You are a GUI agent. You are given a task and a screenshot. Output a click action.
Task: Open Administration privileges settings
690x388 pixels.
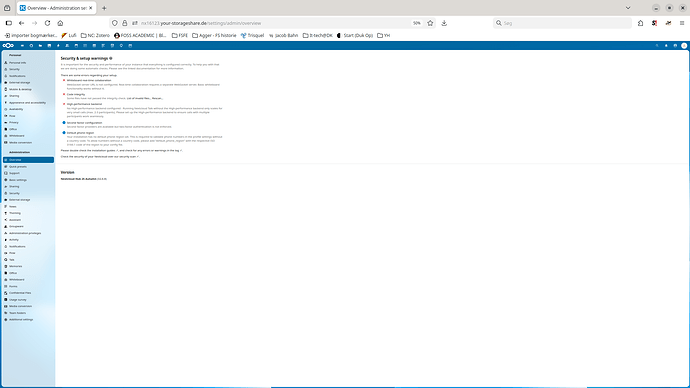click(28, 233)
